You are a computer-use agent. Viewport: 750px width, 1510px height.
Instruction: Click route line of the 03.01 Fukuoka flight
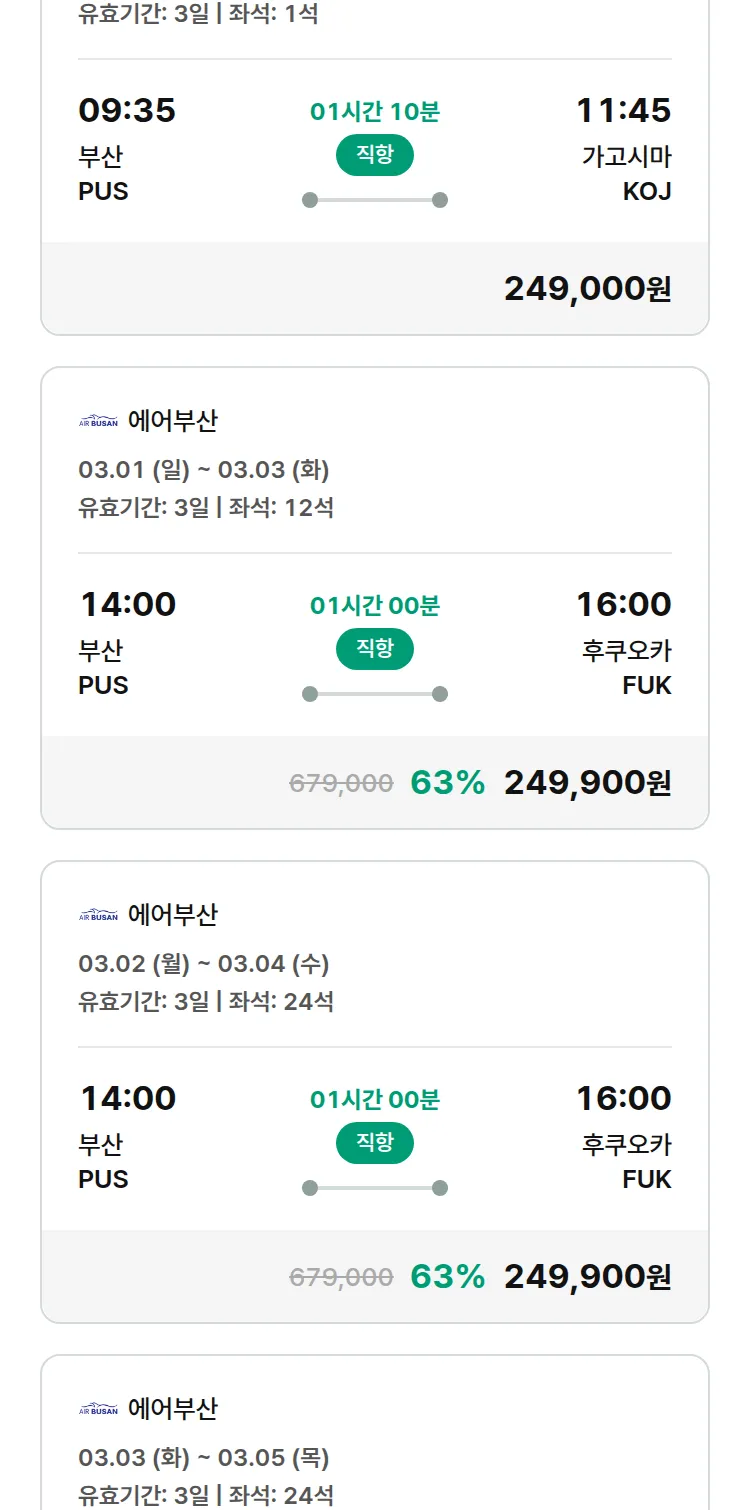coord(375,694)
